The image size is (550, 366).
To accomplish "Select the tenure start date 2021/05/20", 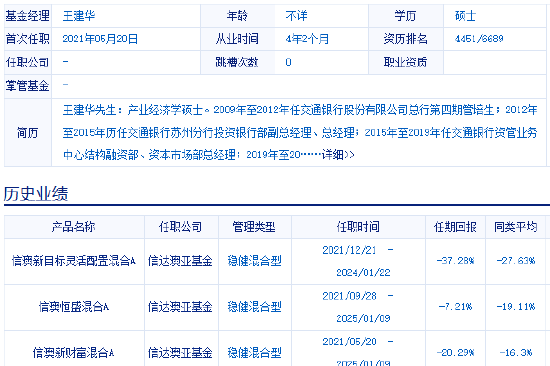I will pyautogui.click(x=349, y=342).
